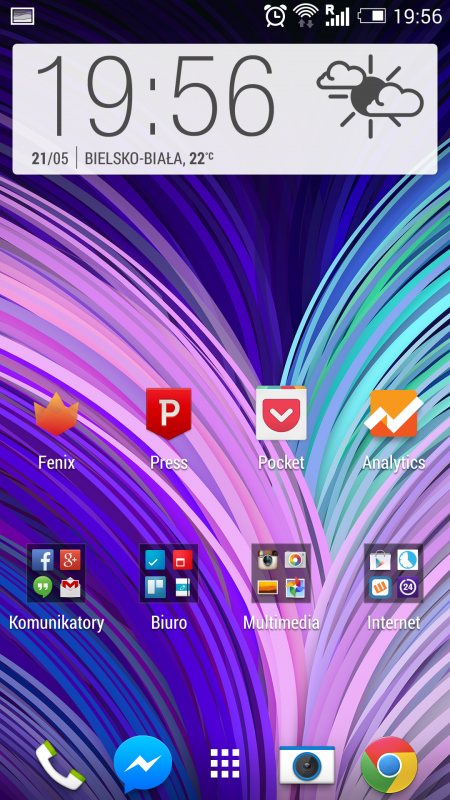Tap the alarm clock status icon
Viewport: 450px width, 800px height.
pyautogui.click(x=275, y=16)
